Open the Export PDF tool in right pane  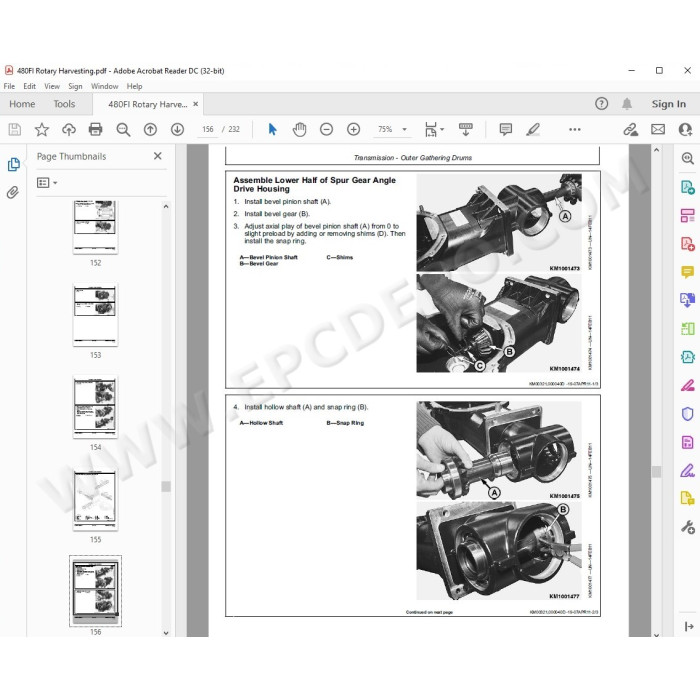[688, 187]
